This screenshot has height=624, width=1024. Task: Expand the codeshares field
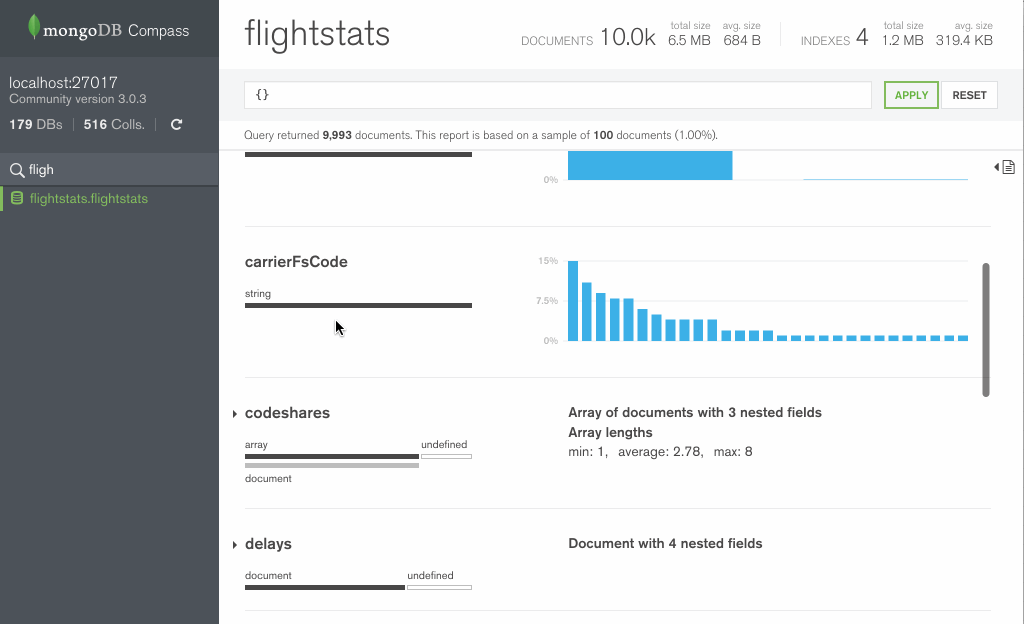tap(235, 414)
